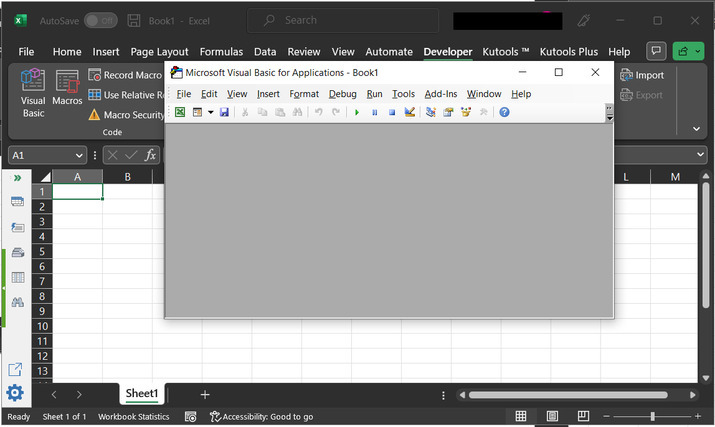The height and width of the screenshot is (427, 715).
Task: Open Edit menu in VBA editor
Action: coord(209,94)
